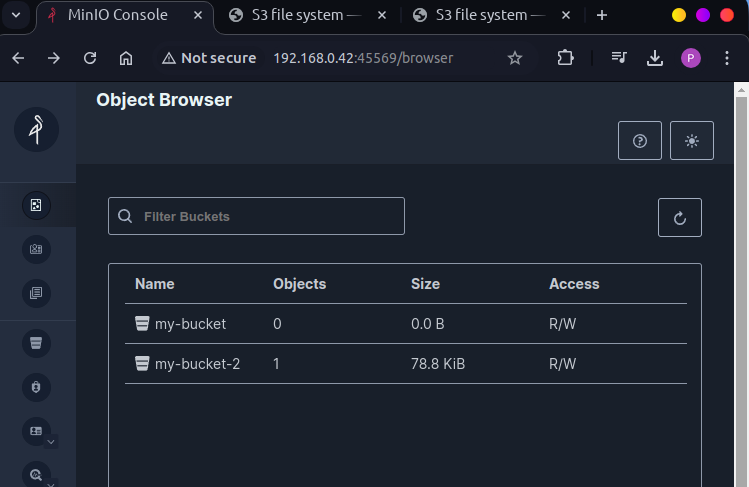Image resolution: width=749 pixels, height=487 pixels.
Task: Open the Buckets sidebar icon
Action: coord(36,343)
